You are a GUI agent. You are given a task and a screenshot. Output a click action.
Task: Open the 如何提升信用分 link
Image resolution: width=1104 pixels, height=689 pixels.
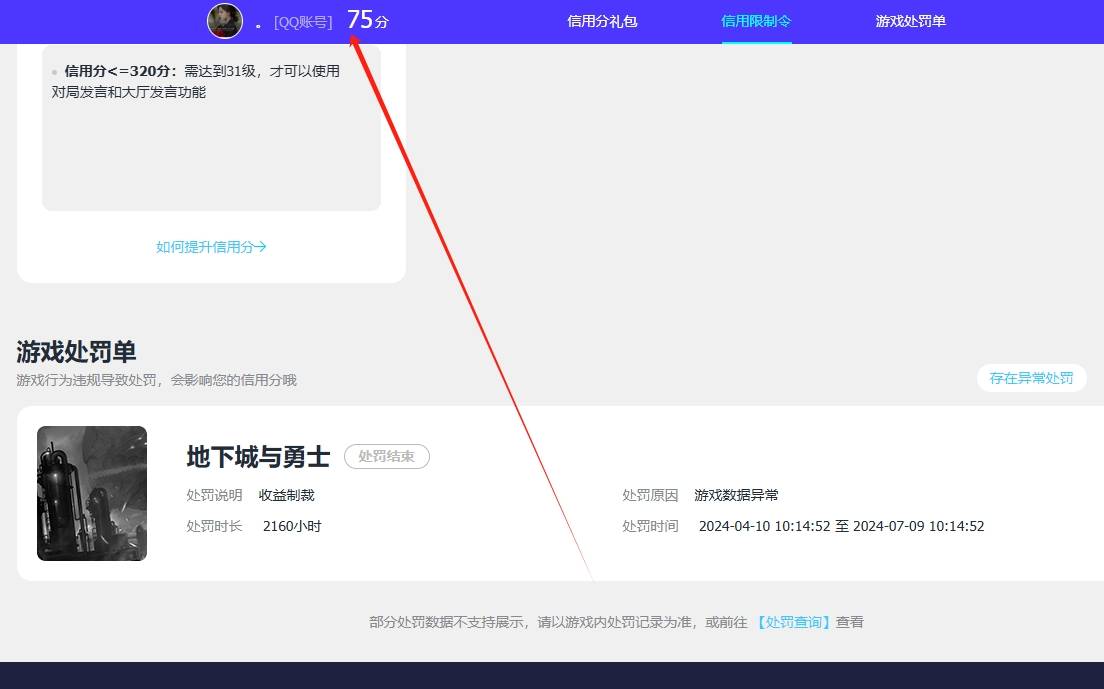(x=205, y=246)
